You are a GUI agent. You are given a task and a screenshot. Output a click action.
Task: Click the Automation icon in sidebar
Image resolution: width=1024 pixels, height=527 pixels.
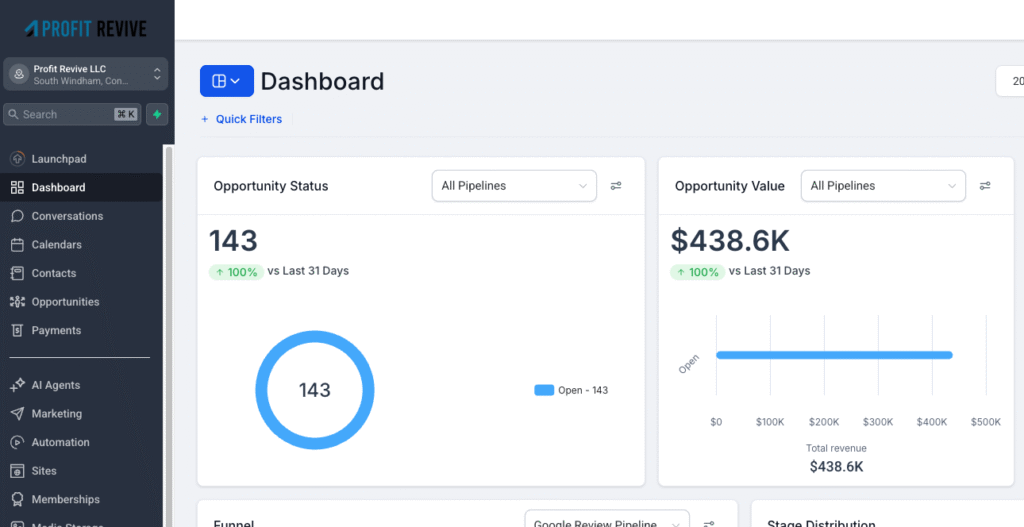[x=17, y=442]
